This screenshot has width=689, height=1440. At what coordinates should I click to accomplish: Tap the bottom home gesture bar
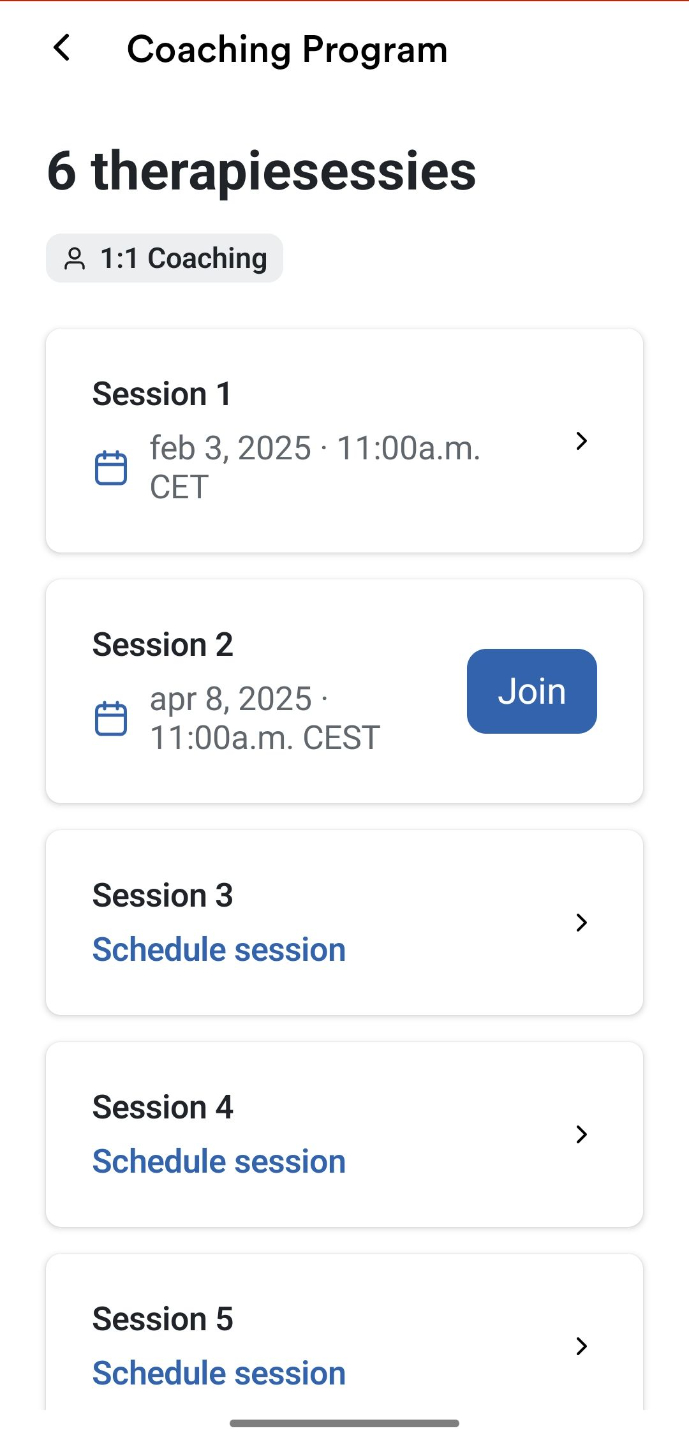tap(344, 1422)
